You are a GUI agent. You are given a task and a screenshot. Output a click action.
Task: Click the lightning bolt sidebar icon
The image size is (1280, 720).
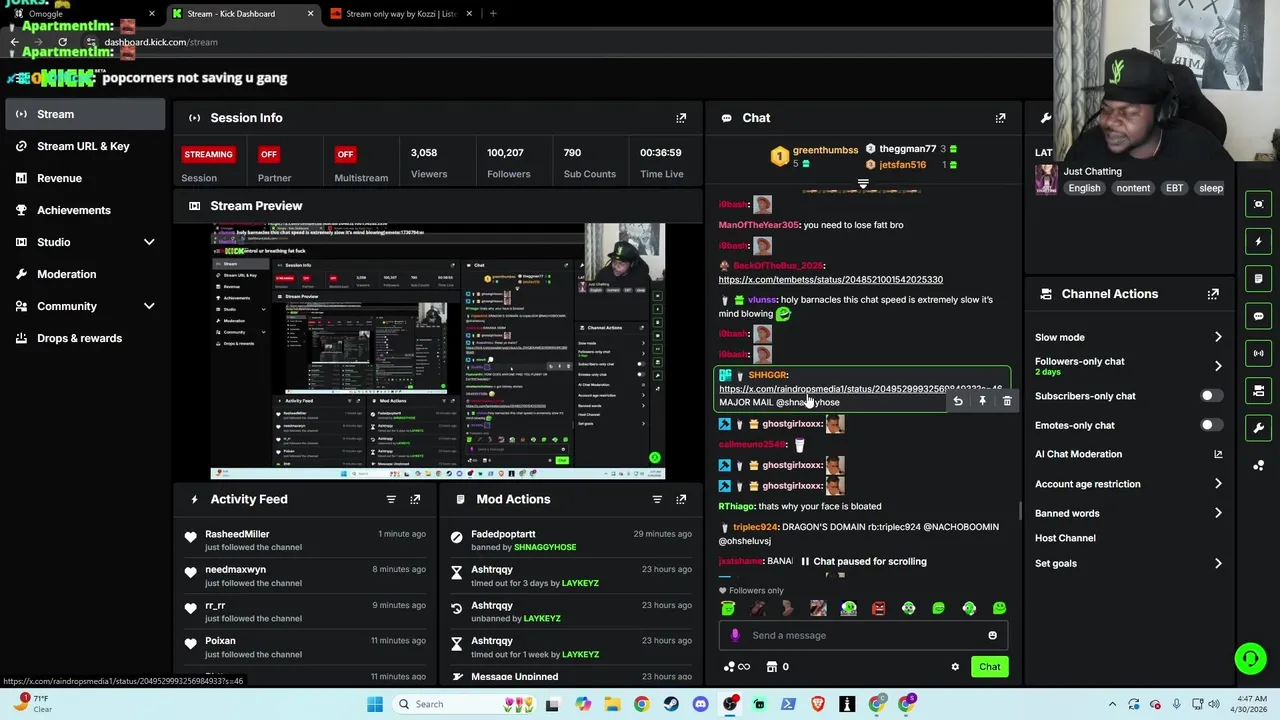tap(1258, 241)
